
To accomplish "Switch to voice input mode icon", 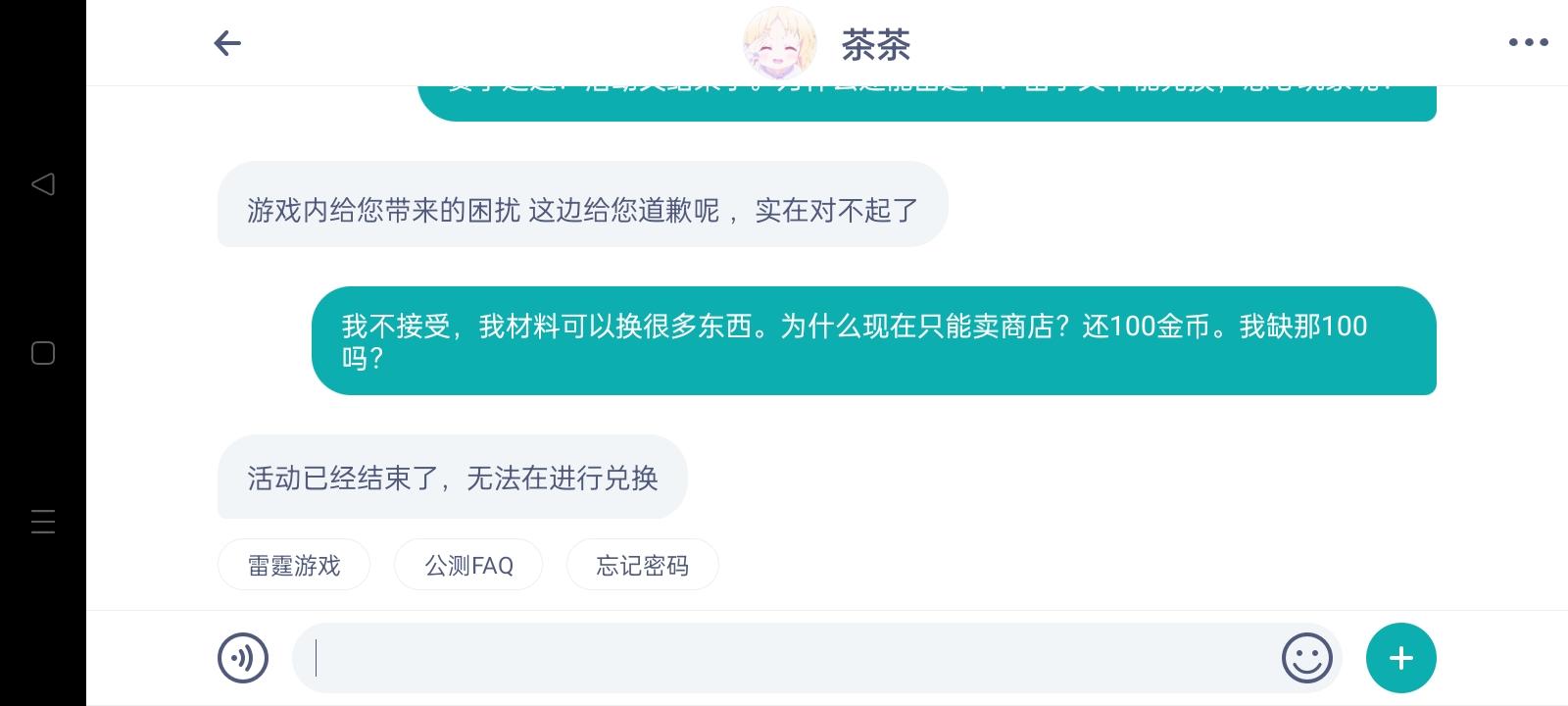I will coord(243,657).
